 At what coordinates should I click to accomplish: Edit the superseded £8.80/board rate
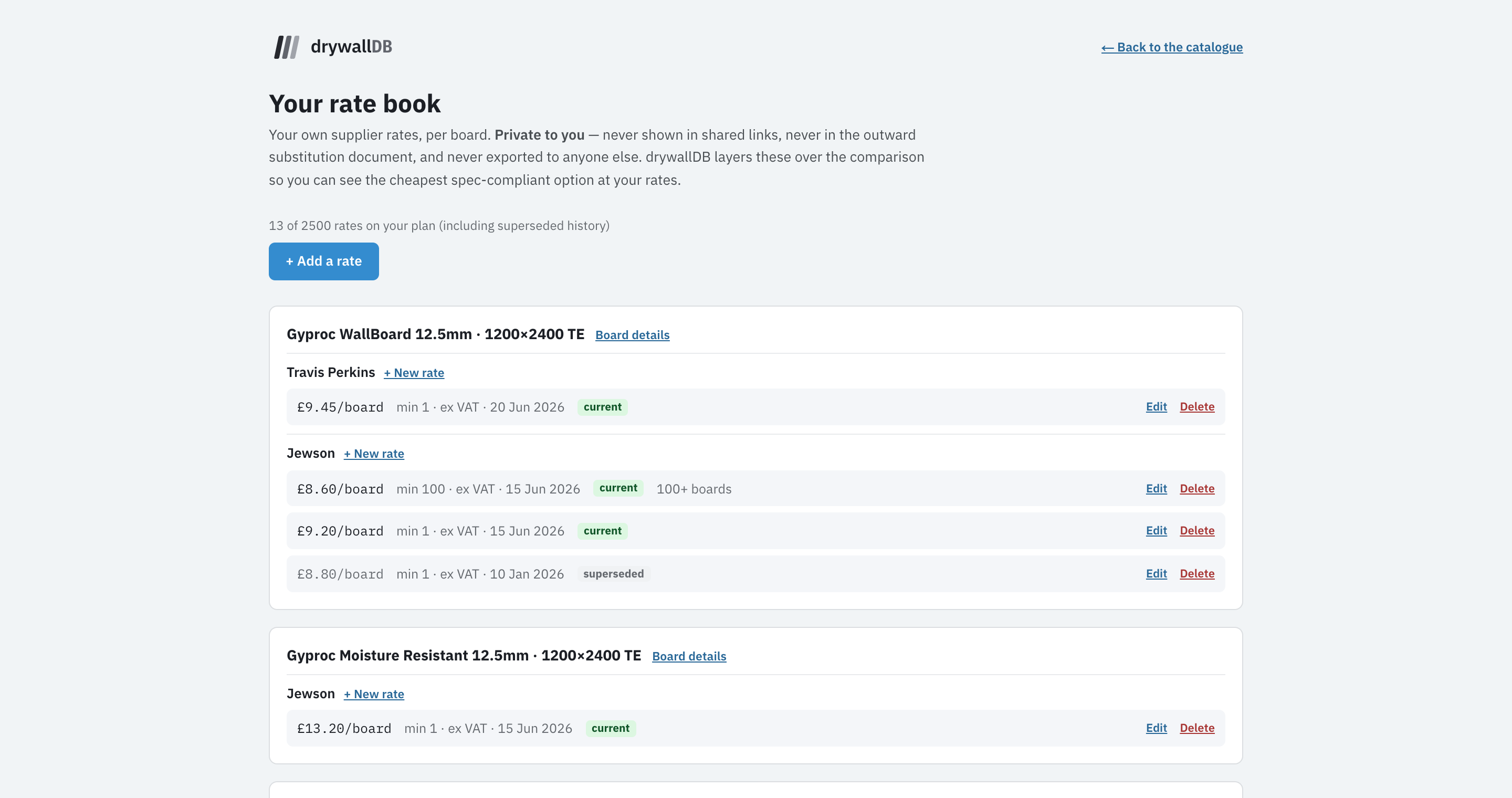tap(1156, 573)
